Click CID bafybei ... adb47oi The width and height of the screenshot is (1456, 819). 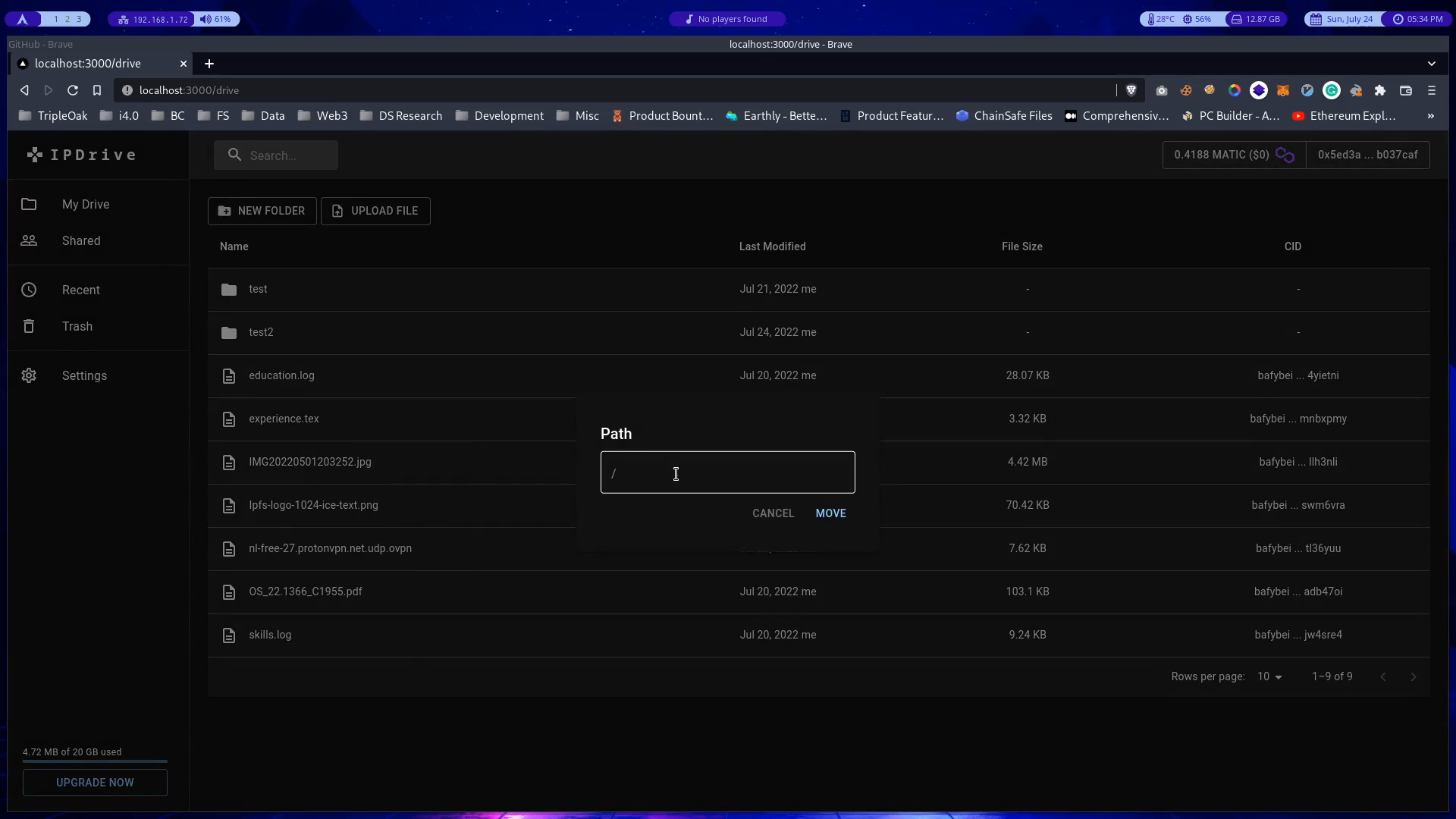1298,591
